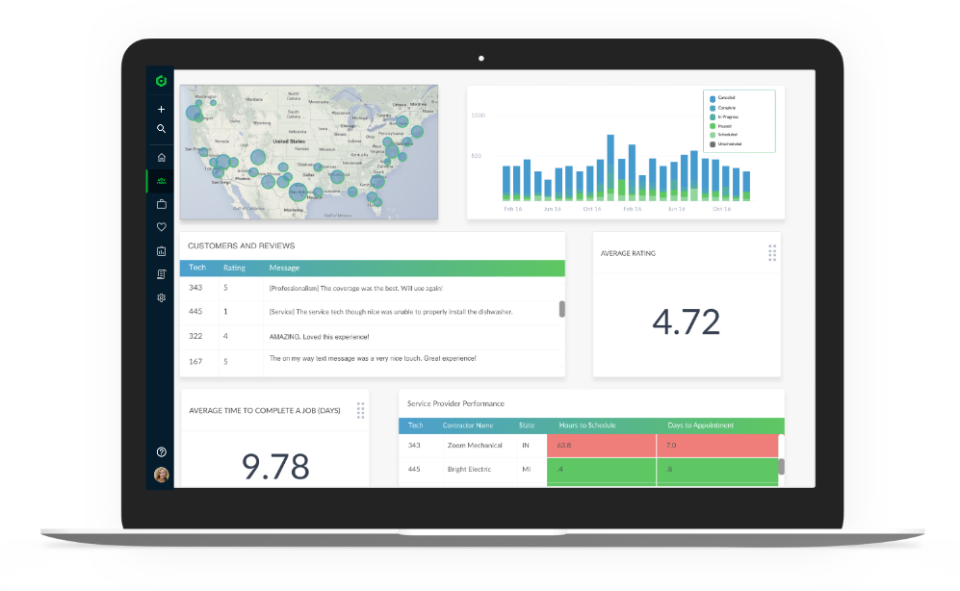This screenshot has width=960, height=591.
Task: Click the Paused green legend swatch
Action: (713, 126)
